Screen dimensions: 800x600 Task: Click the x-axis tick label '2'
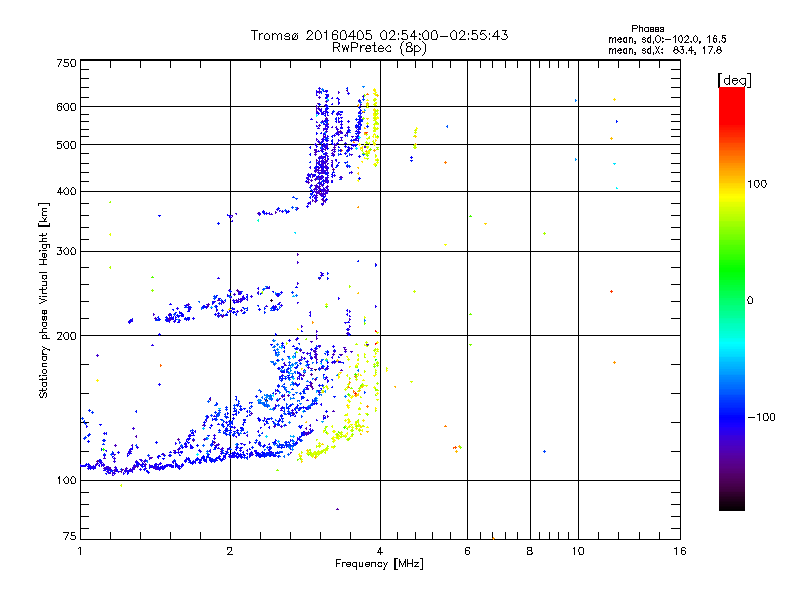(230, 551)
